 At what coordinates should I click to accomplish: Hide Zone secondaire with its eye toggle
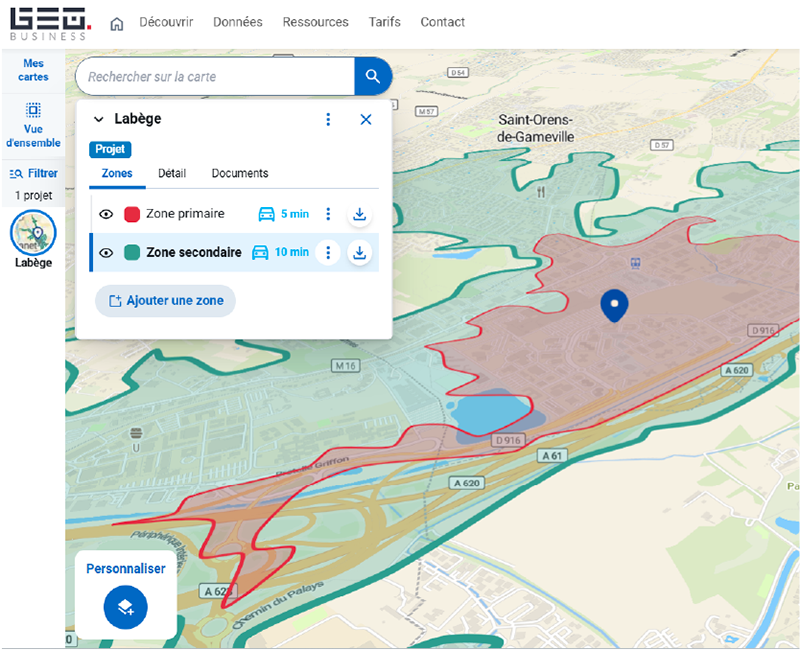point(105,252)
